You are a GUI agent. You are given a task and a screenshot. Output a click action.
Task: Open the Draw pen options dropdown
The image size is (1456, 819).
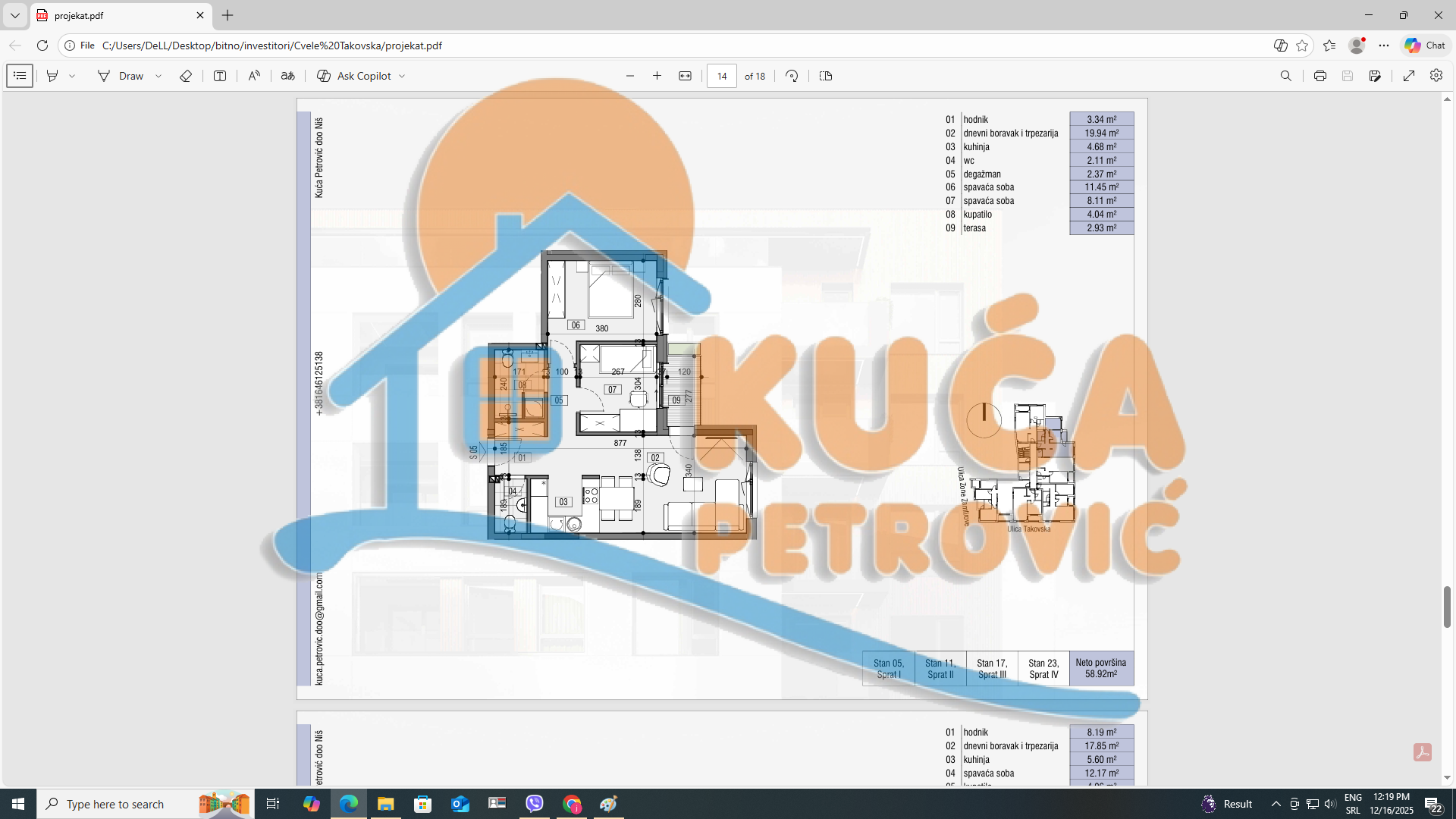(x=158, y=76)
